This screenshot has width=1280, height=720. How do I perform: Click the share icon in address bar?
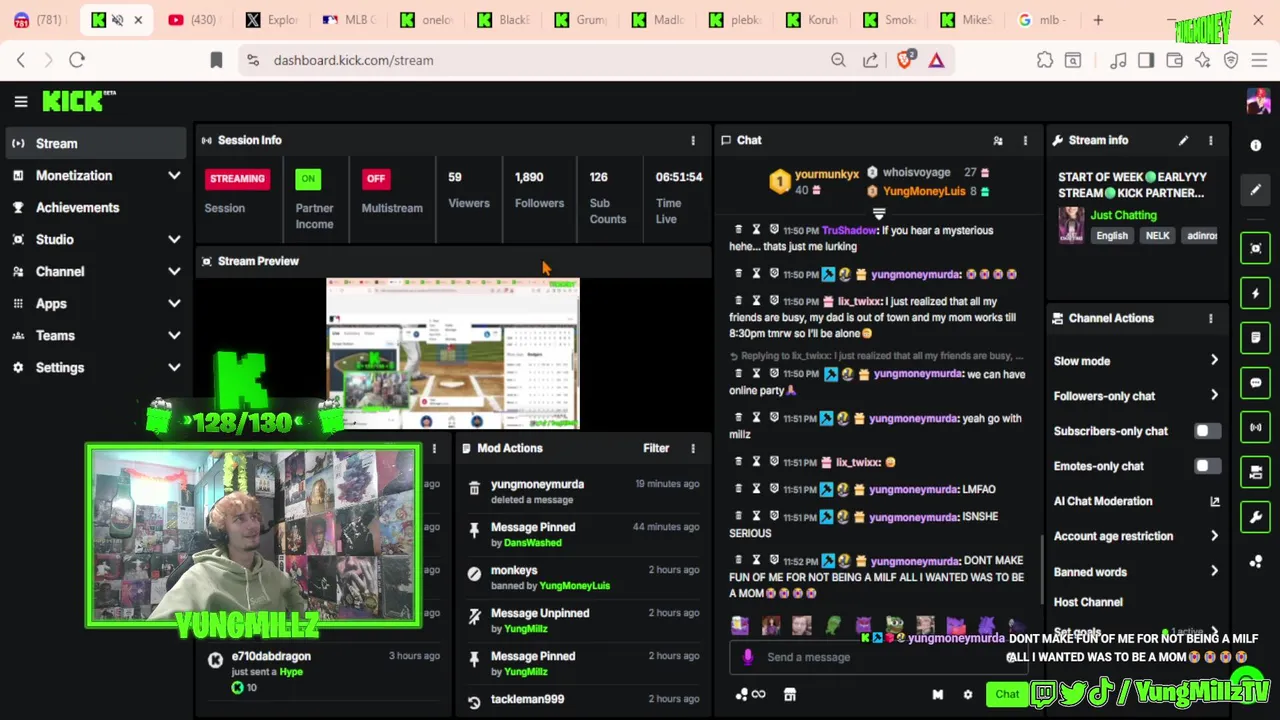pos(871,60)
